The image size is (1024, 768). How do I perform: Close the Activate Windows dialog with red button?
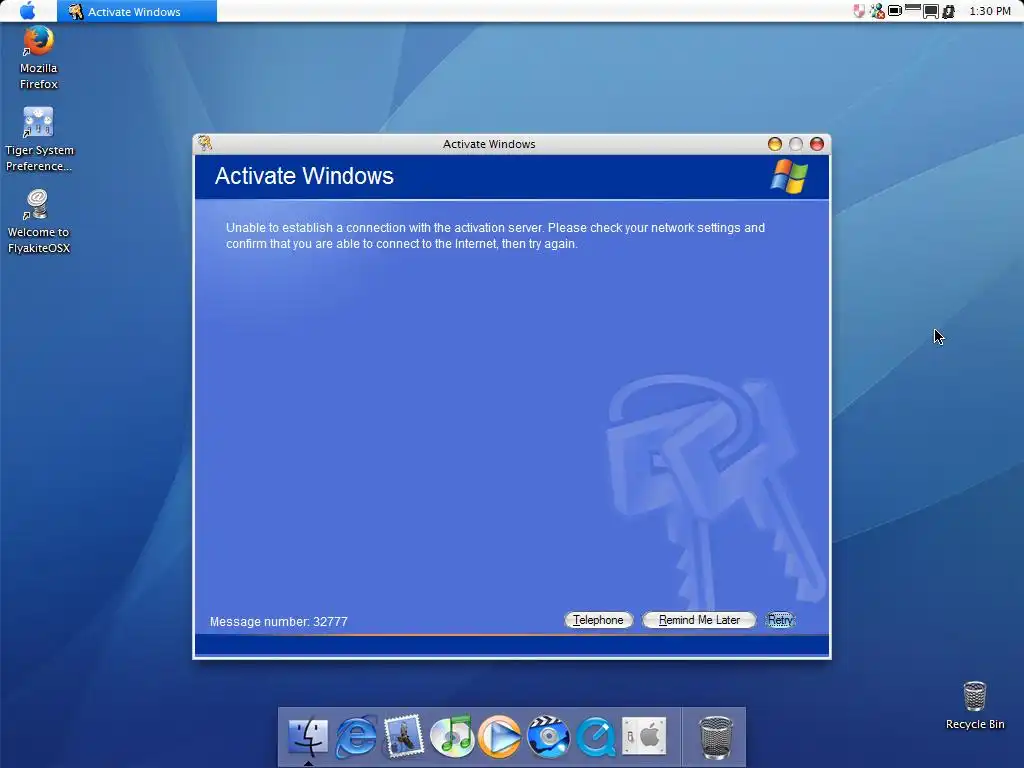point(817,144)
